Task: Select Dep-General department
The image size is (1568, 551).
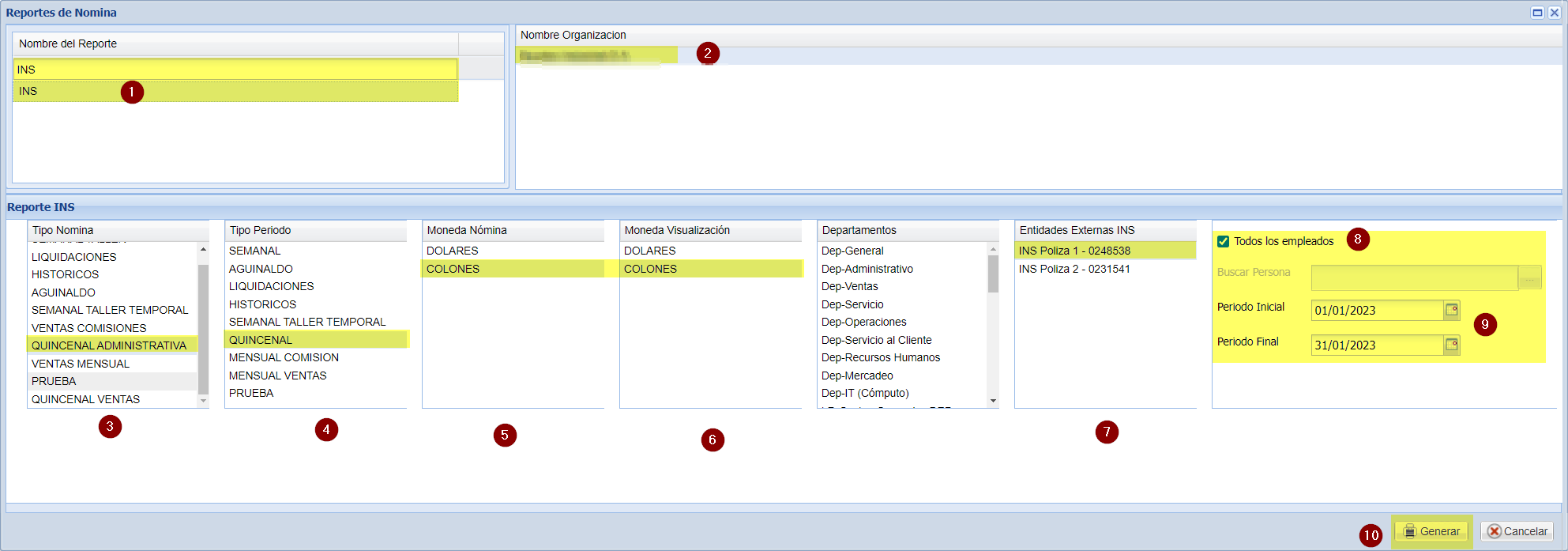Action: click(902, 251)
